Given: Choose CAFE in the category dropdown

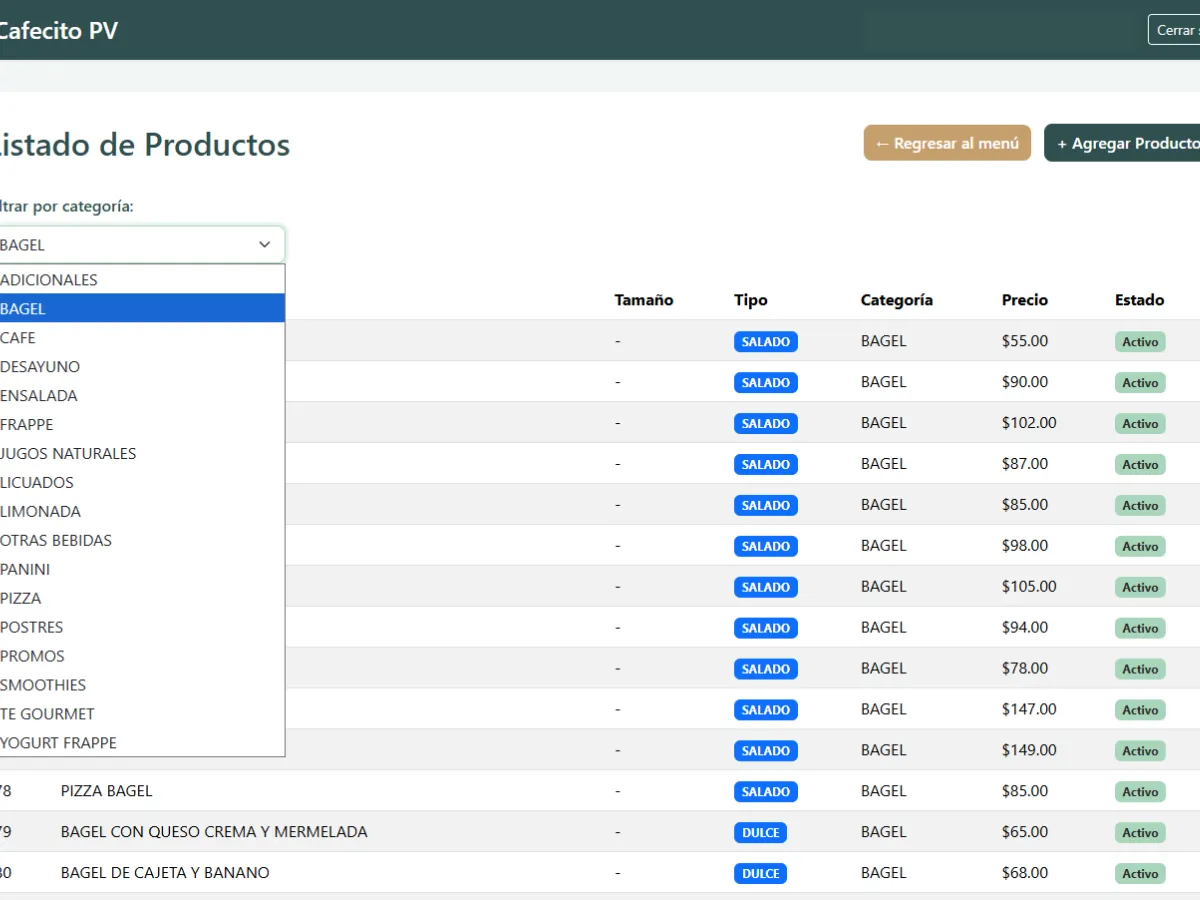Looking at the screenshot, I should click(19, 338).
